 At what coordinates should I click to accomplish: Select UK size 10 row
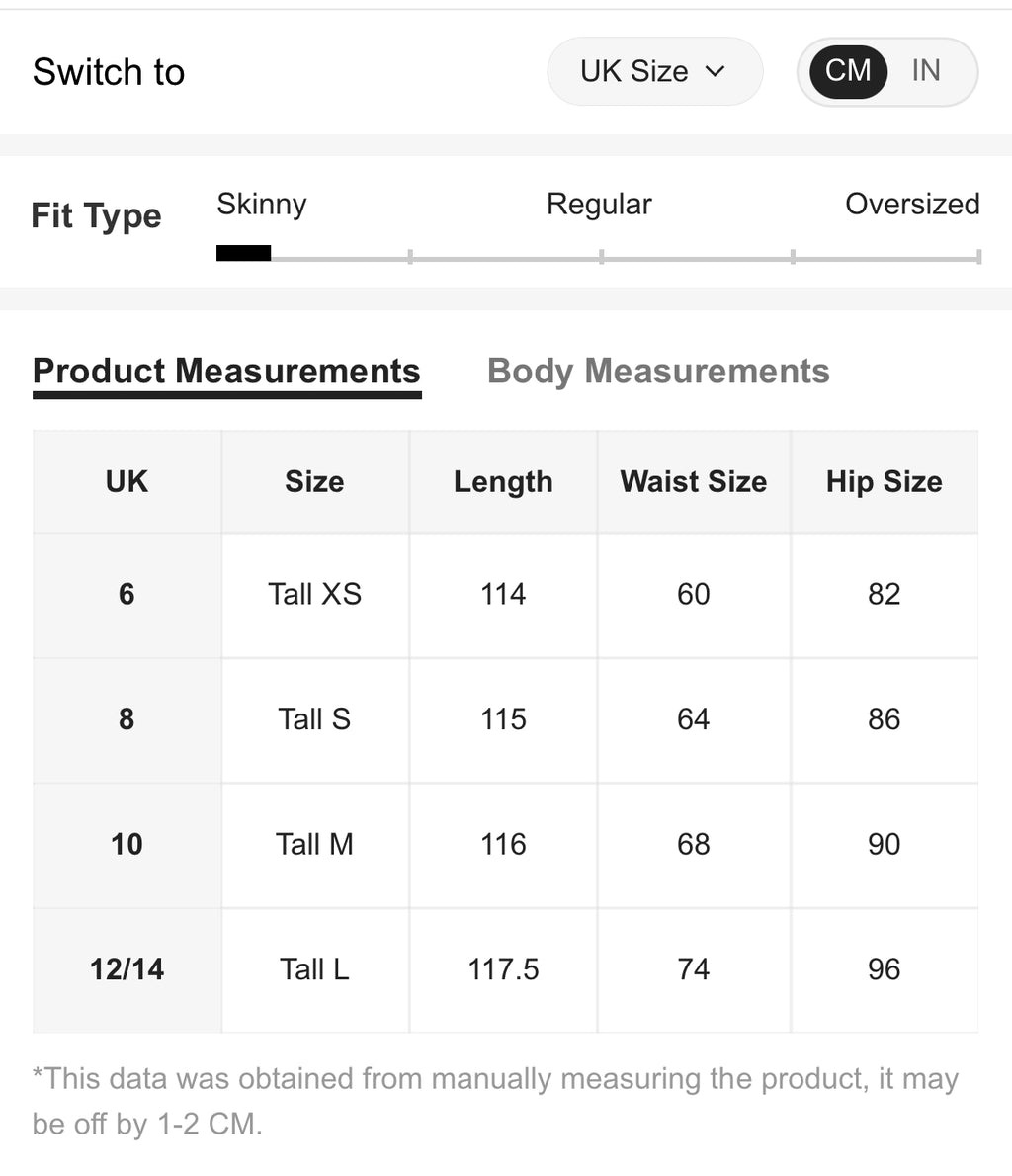click(x=126, y=845)
